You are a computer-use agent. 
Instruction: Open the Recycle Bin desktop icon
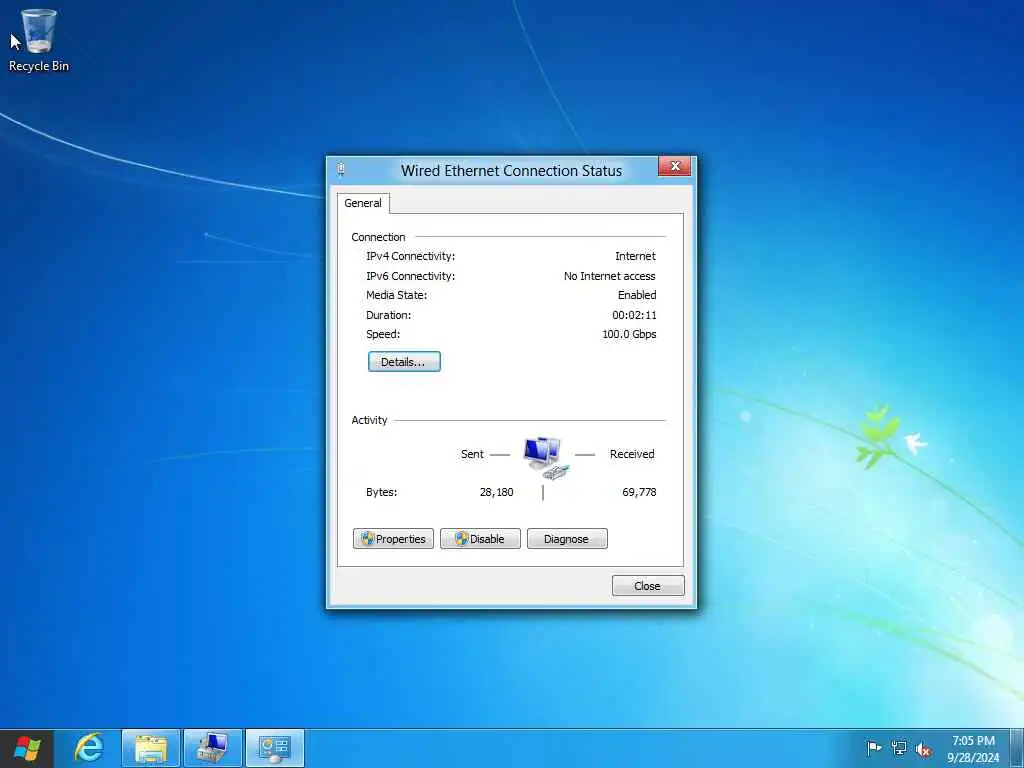coord(39,40)
